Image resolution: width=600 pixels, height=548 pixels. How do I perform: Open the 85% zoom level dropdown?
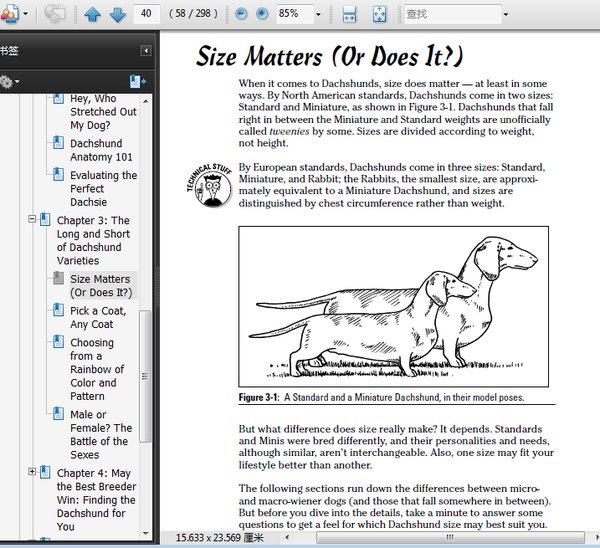click(x=318, y=14)
